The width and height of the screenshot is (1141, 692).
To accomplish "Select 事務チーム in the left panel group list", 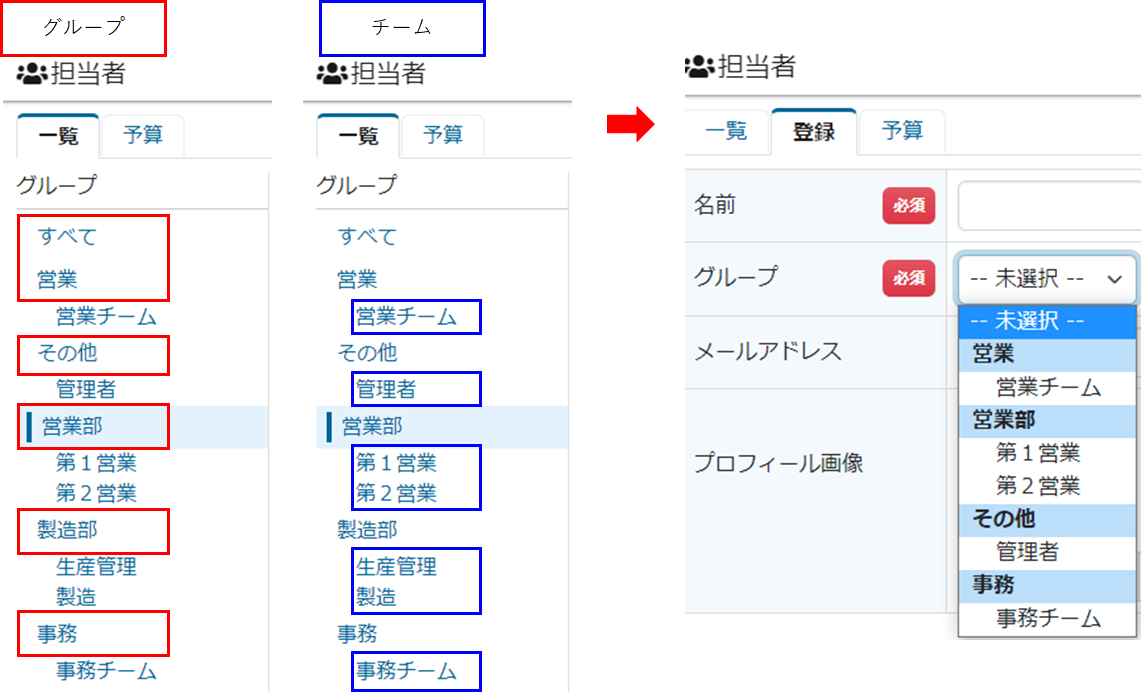I will (106, 671).
